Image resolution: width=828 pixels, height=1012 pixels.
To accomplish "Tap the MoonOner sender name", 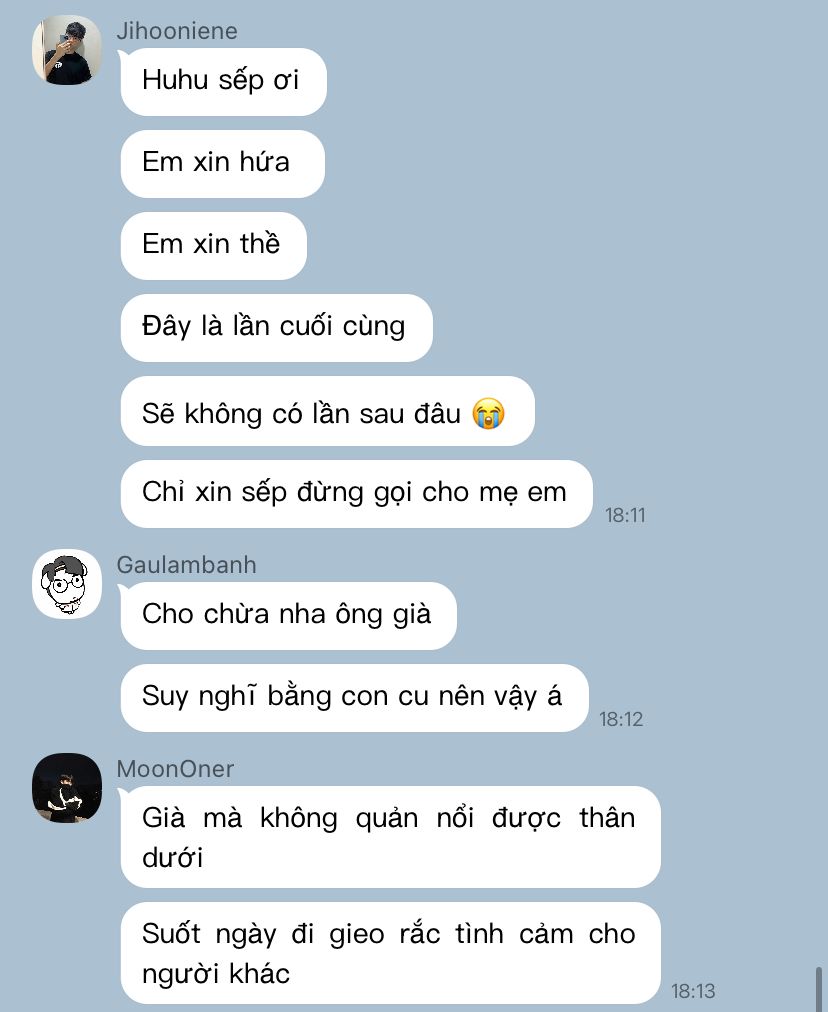I will point(175,769).
